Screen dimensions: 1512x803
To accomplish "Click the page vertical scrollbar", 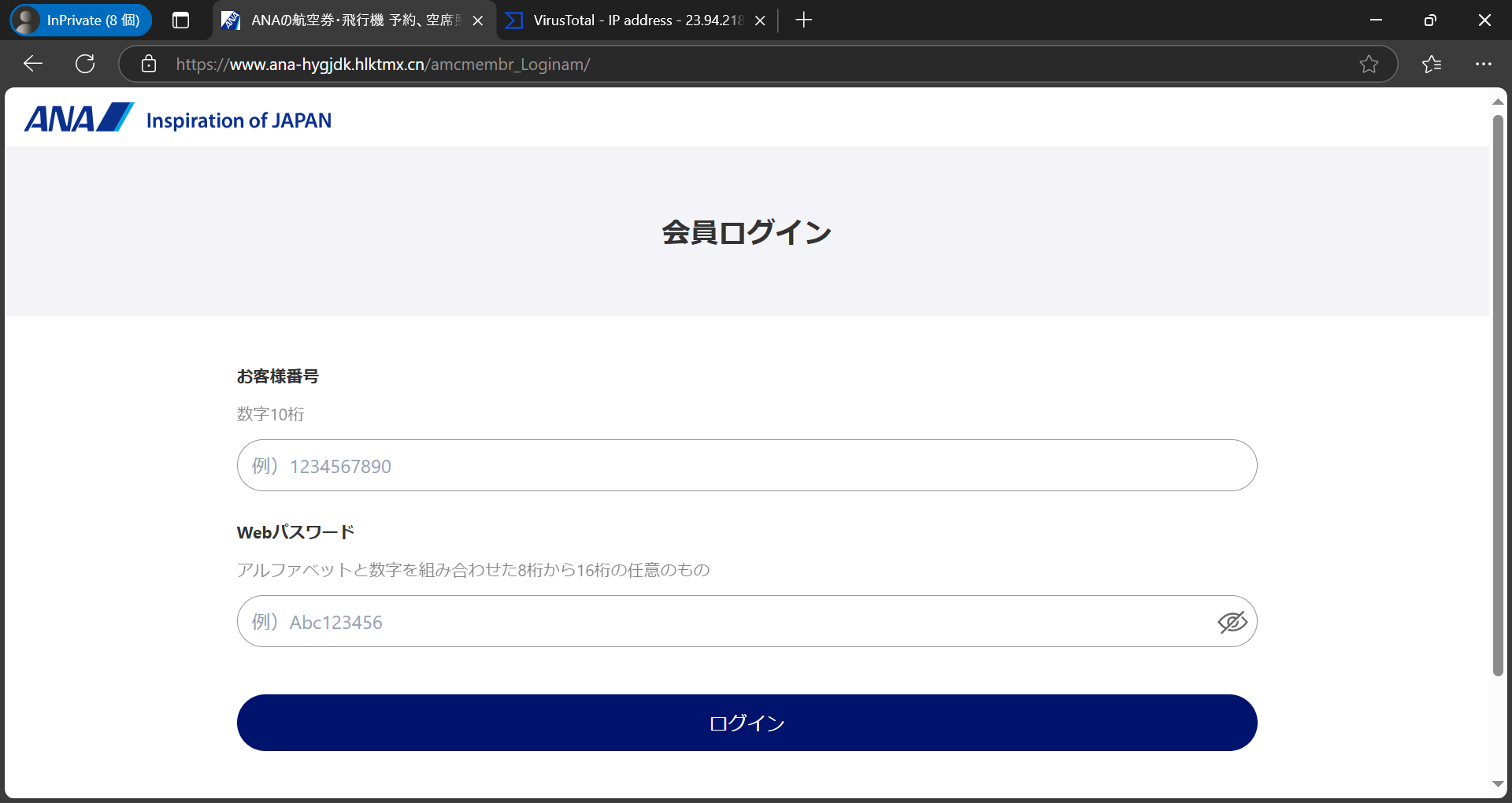I will coord(1498,395).
